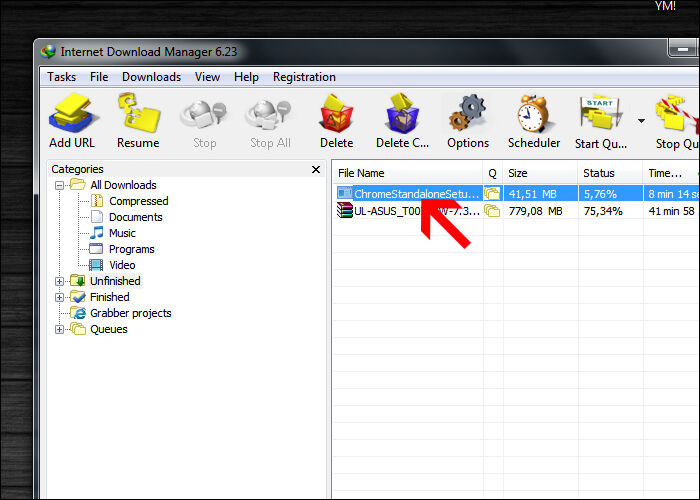Select the Programs category
Image resolution: width=700 pixels, height=500 pixels.
[132, 249]
